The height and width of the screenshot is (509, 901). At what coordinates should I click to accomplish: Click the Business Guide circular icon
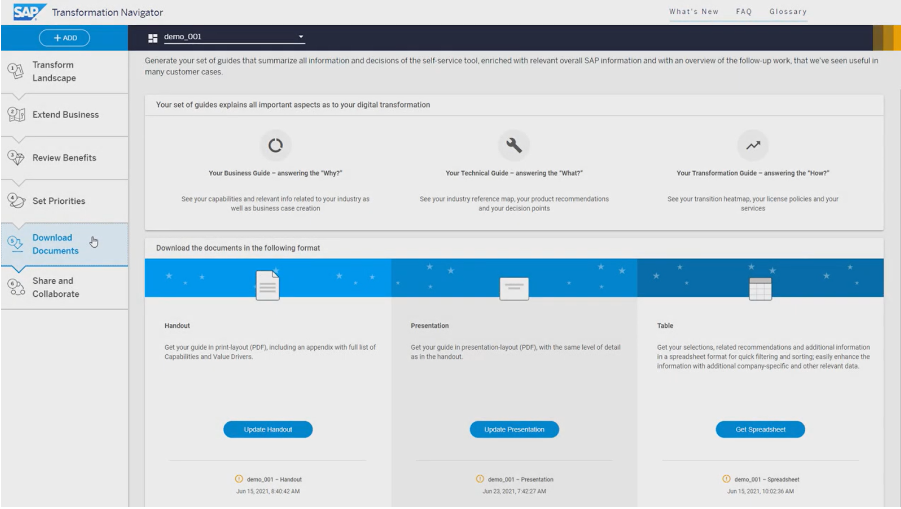tap(275, 146)
